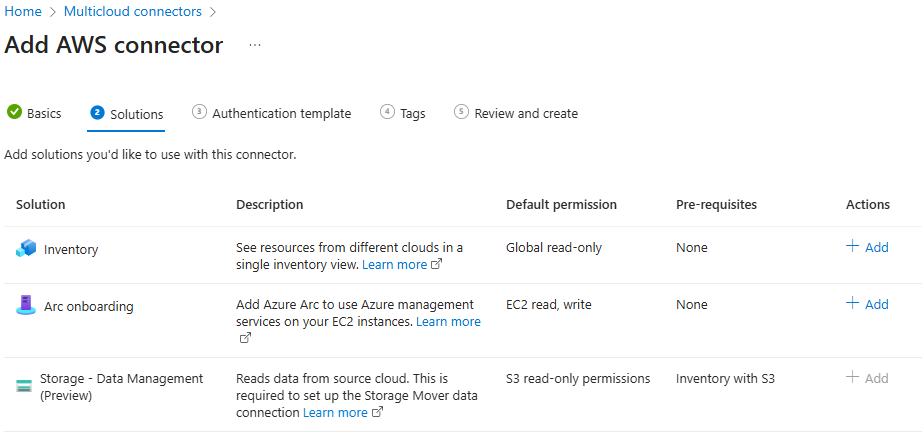Switch to the Basics tab

coord(44,114)
